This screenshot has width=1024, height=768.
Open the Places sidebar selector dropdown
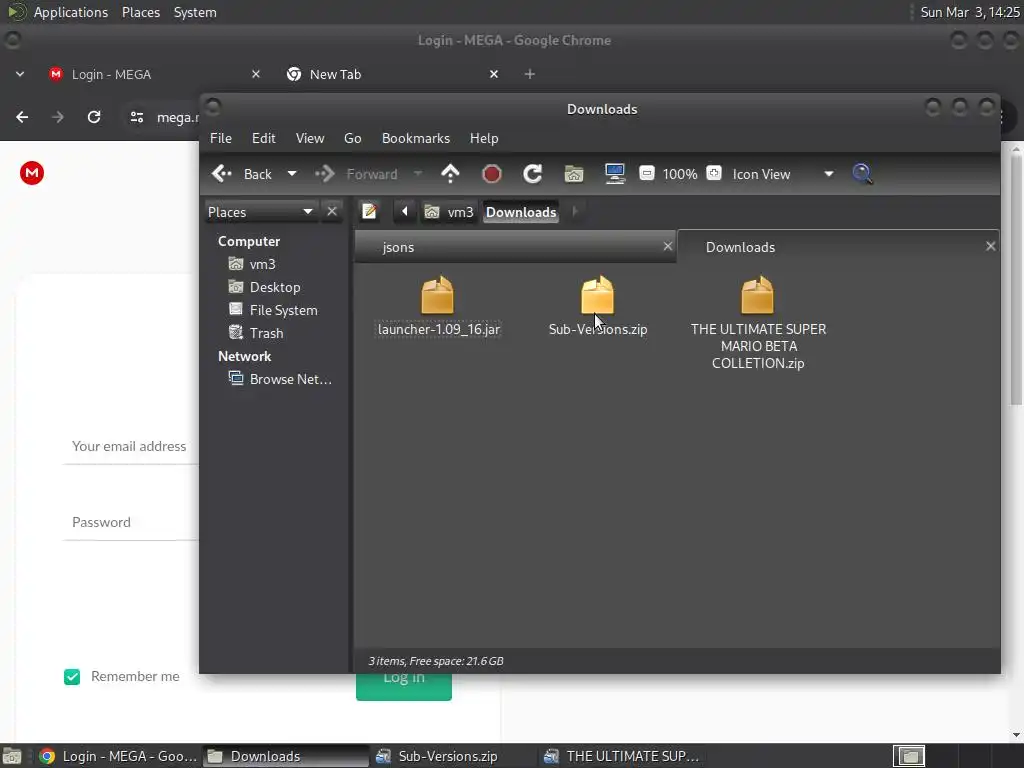(x=261, y=212)
